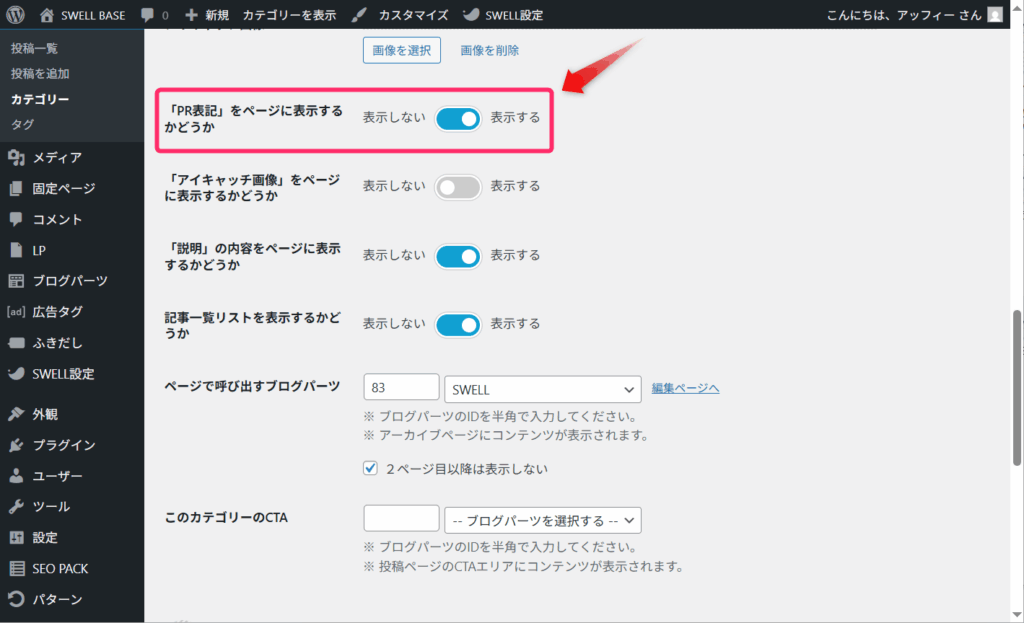Open the ブログパーツを選択する dropdown
Viewport: 1024px width, 623px height.
[x=543, y=520]
